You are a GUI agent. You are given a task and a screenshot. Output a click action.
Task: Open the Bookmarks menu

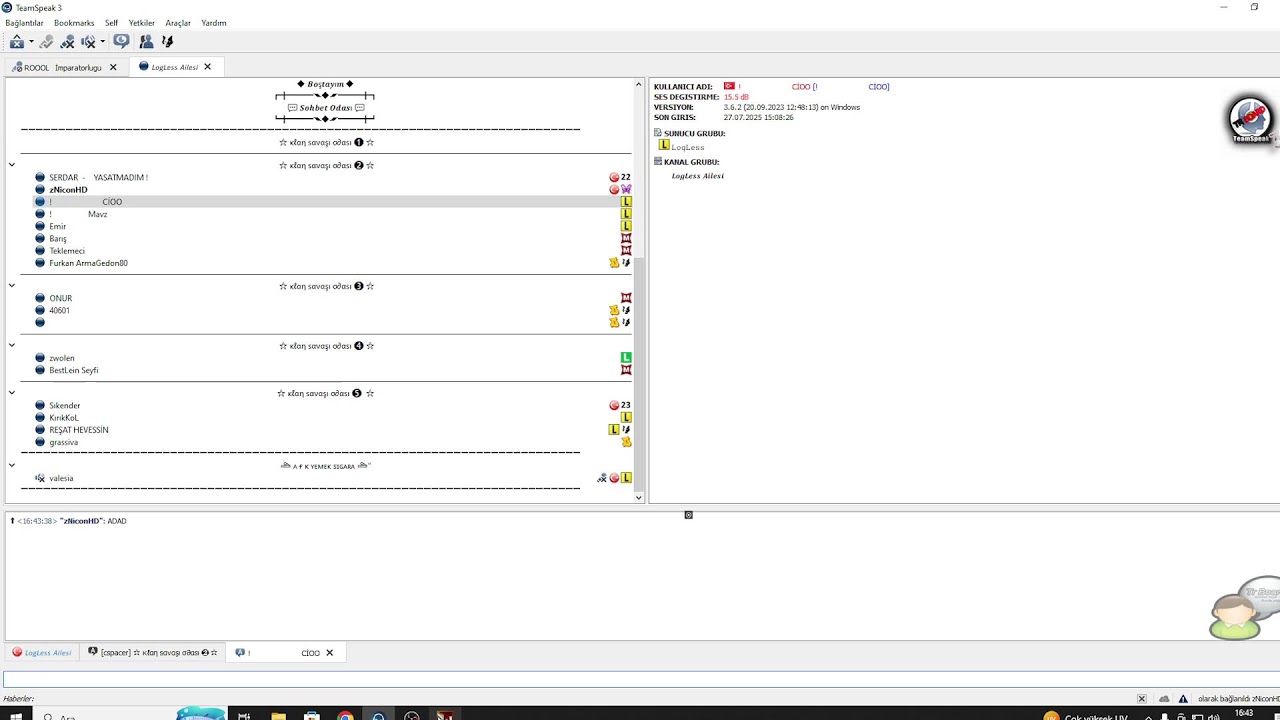(x=74, y=23)
